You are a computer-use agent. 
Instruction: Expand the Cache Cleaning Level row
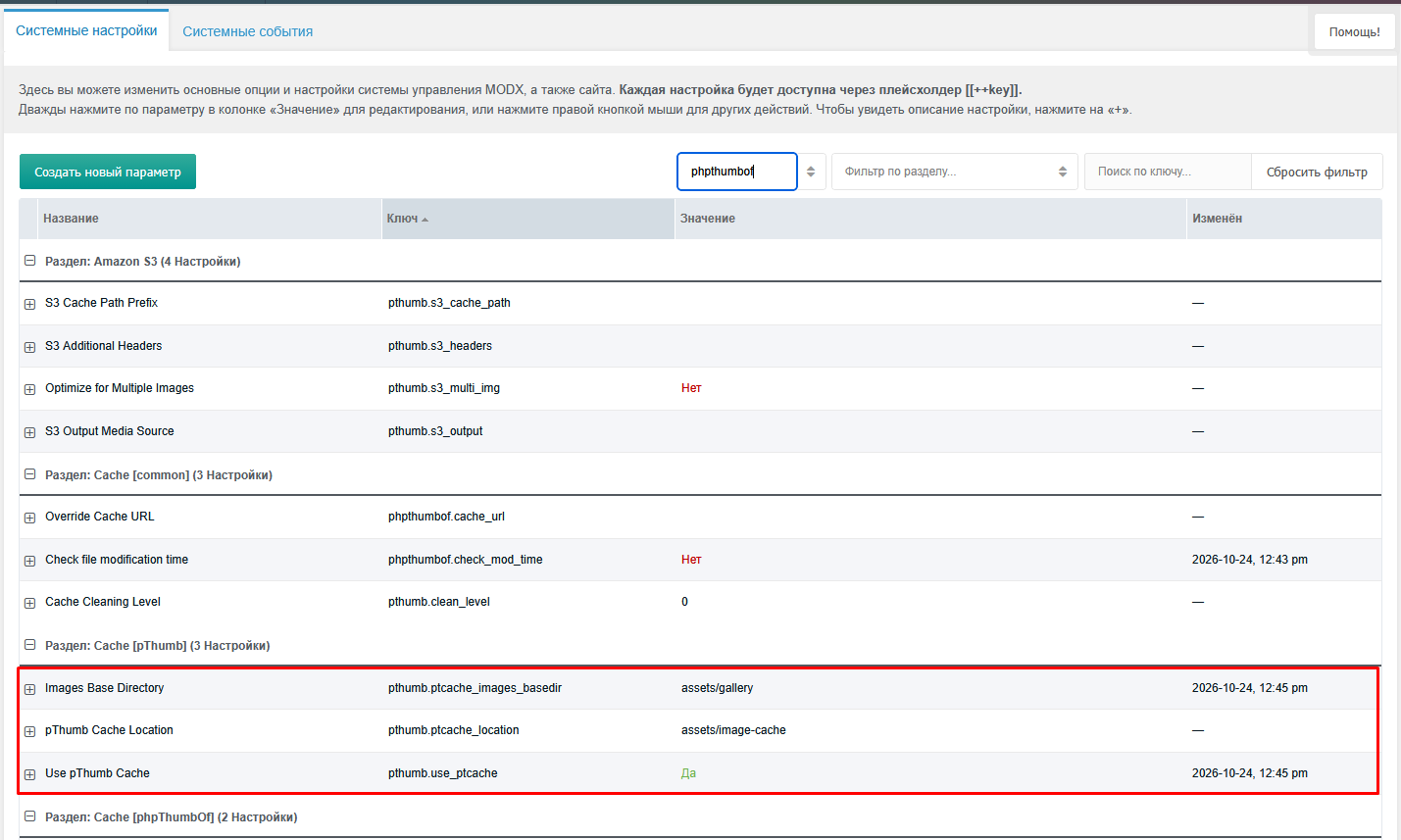tap(29, 603)
